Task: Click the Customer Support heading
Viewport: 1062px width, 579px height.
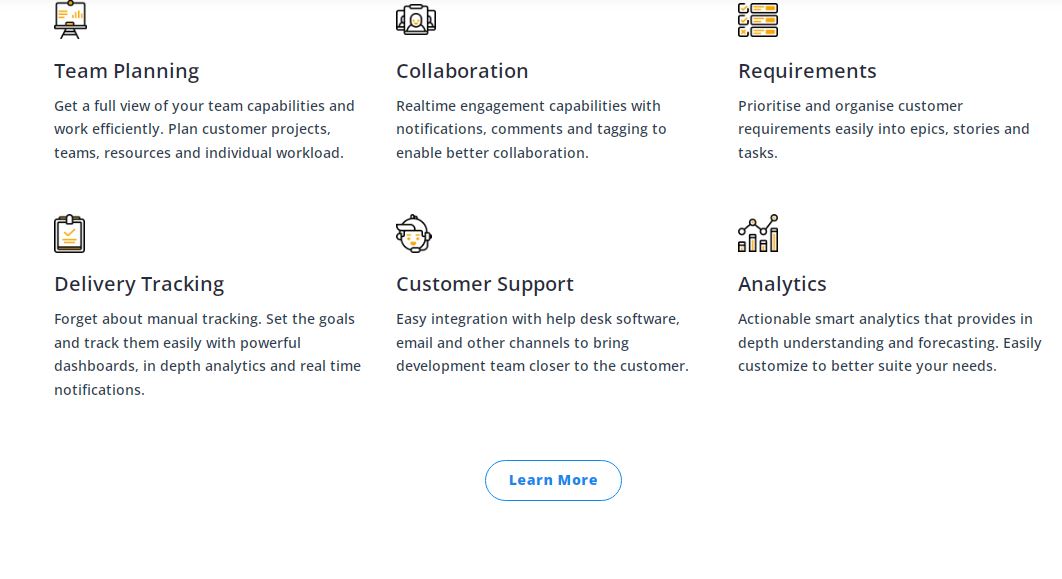Action: pos(485,284)
